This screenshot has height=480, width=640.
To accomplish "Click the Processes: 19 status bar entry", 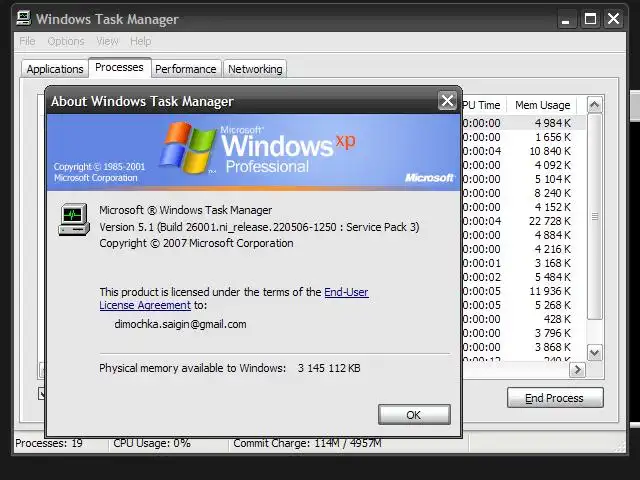I will (49, 443).
